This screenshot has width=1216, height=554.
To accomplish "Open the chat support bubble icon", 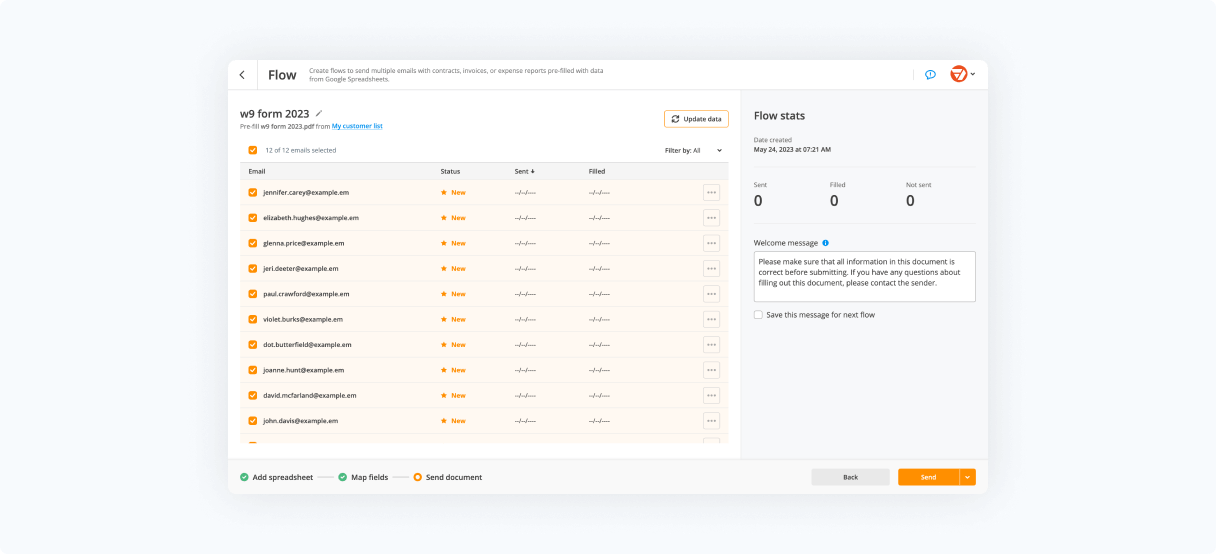I will (x=930, y=75).
